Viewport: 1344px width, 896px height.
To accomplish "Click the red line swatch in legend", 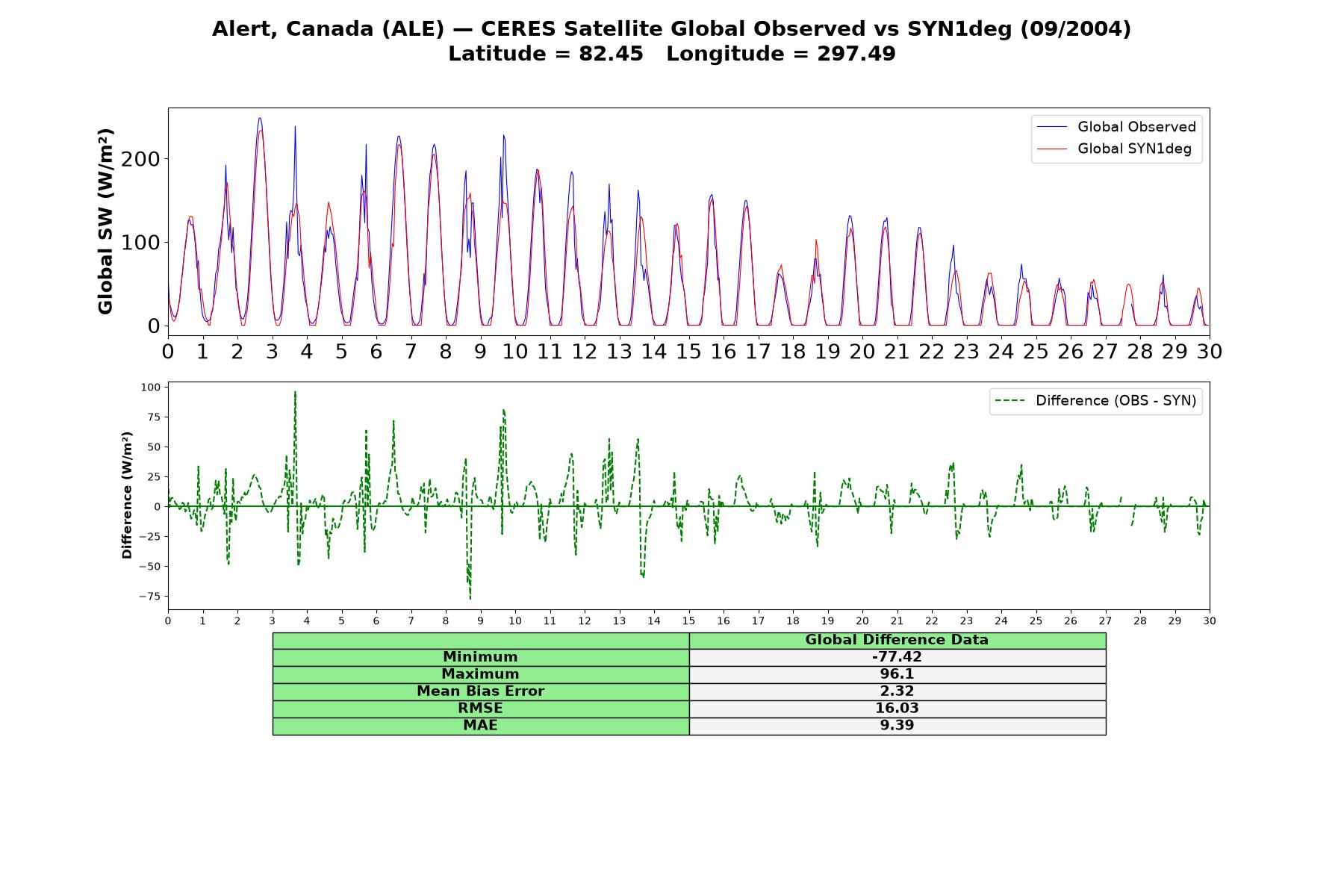I will pyautogui.click(x=1053, y=149).
